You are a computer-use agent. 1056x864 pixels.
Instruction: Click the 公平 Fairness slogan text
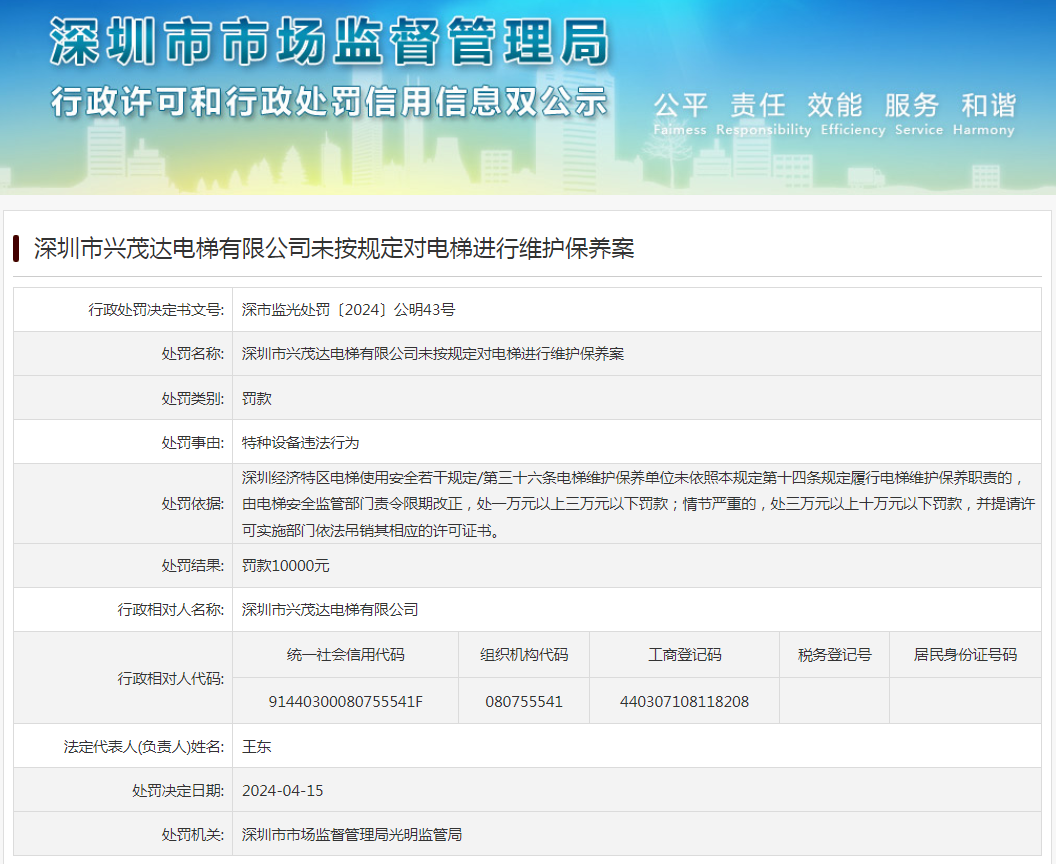pyautogui.click(x=680, y=114)
